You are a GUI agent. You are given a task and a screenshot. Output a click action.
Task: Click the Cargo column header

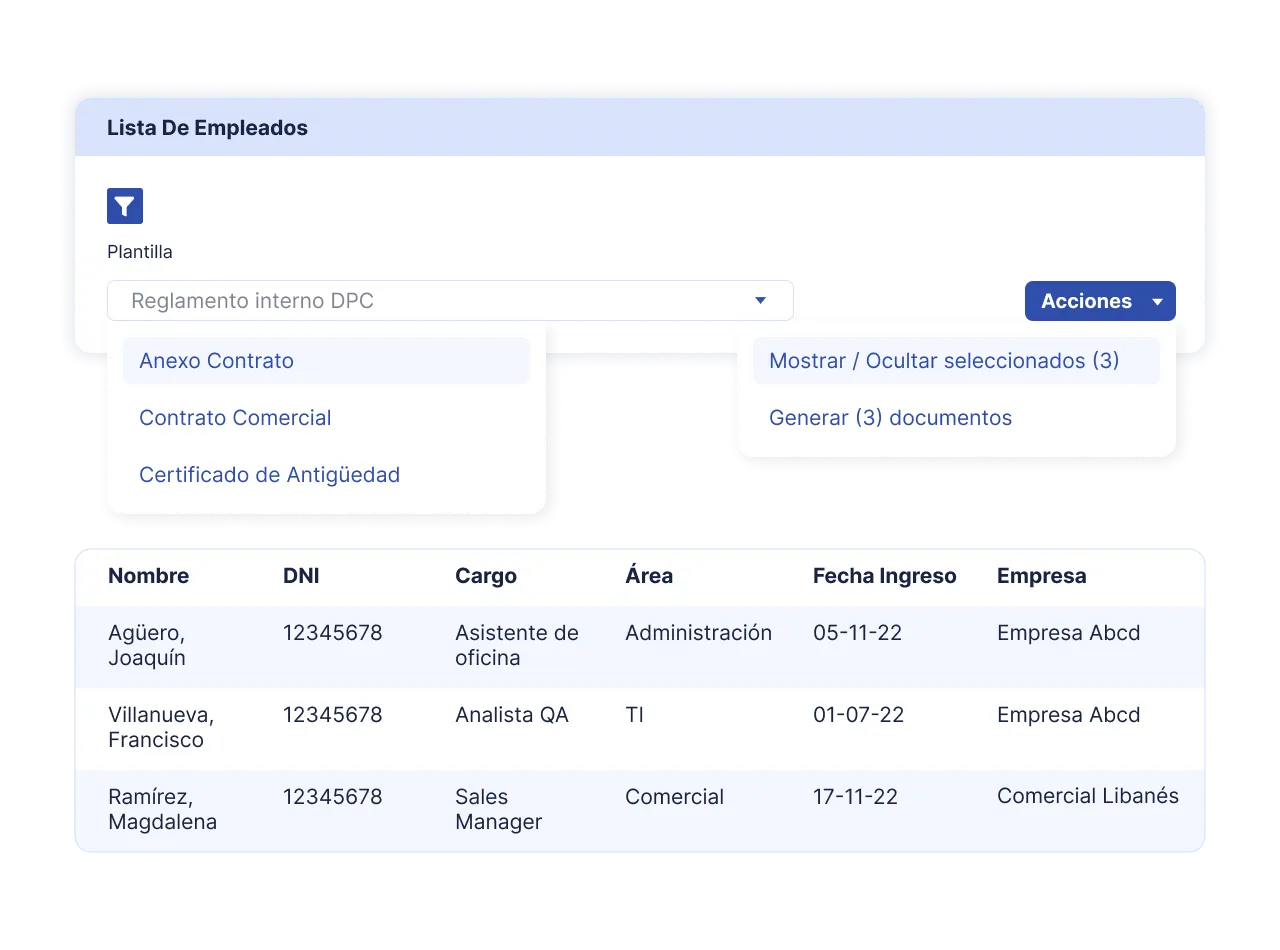486,576
